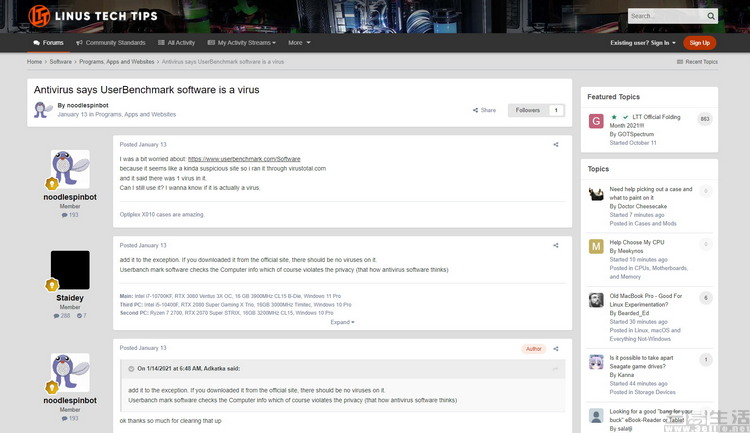Go to Home breadcrumb
Screen dimensions: 750x433
point(34,62)
